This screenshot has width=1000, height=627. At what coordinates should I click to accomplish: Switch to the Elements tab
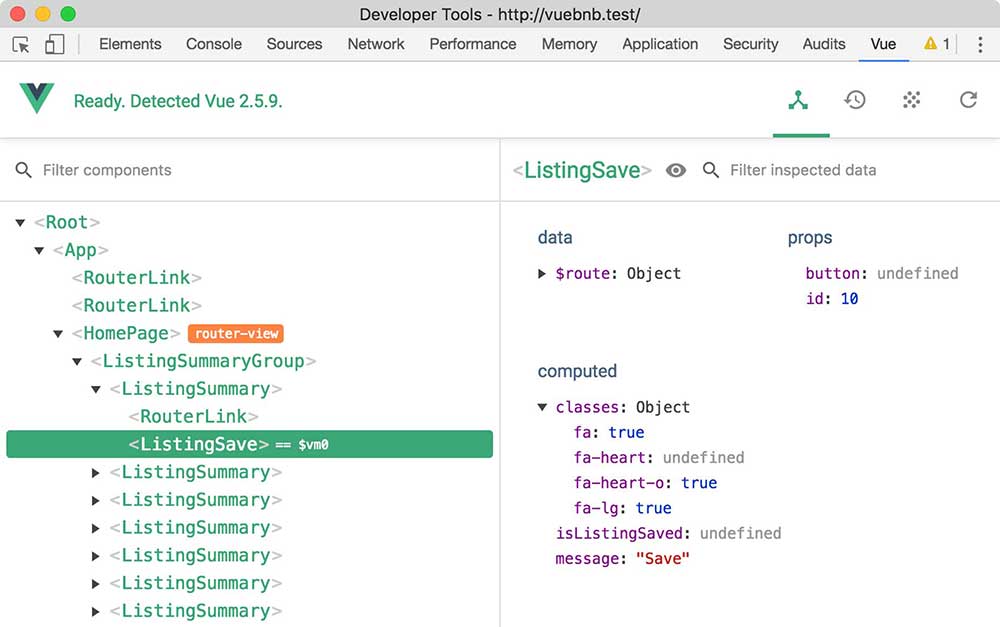(130, 44)
